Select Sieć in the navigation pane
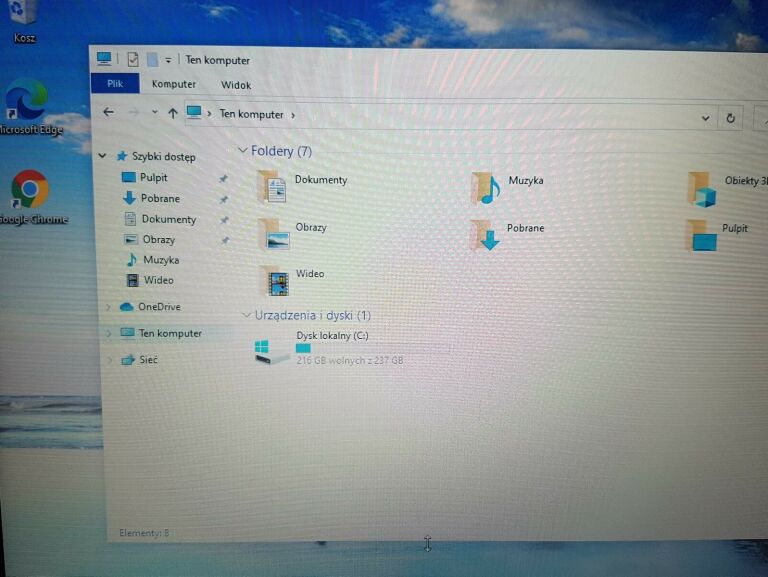768x577 pixels. 148,359
